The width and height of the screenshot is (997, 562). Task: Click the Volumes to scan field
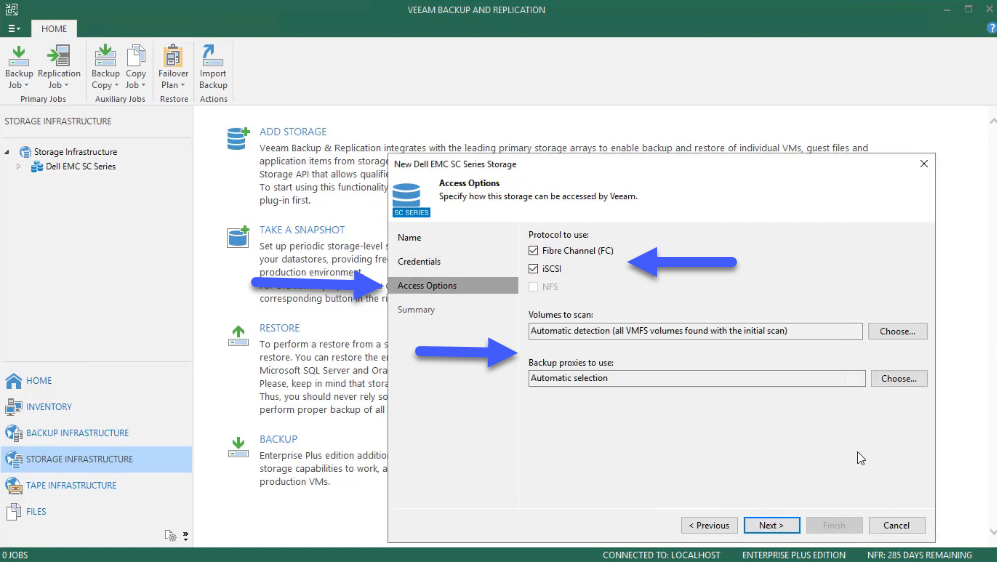point(695,331)
